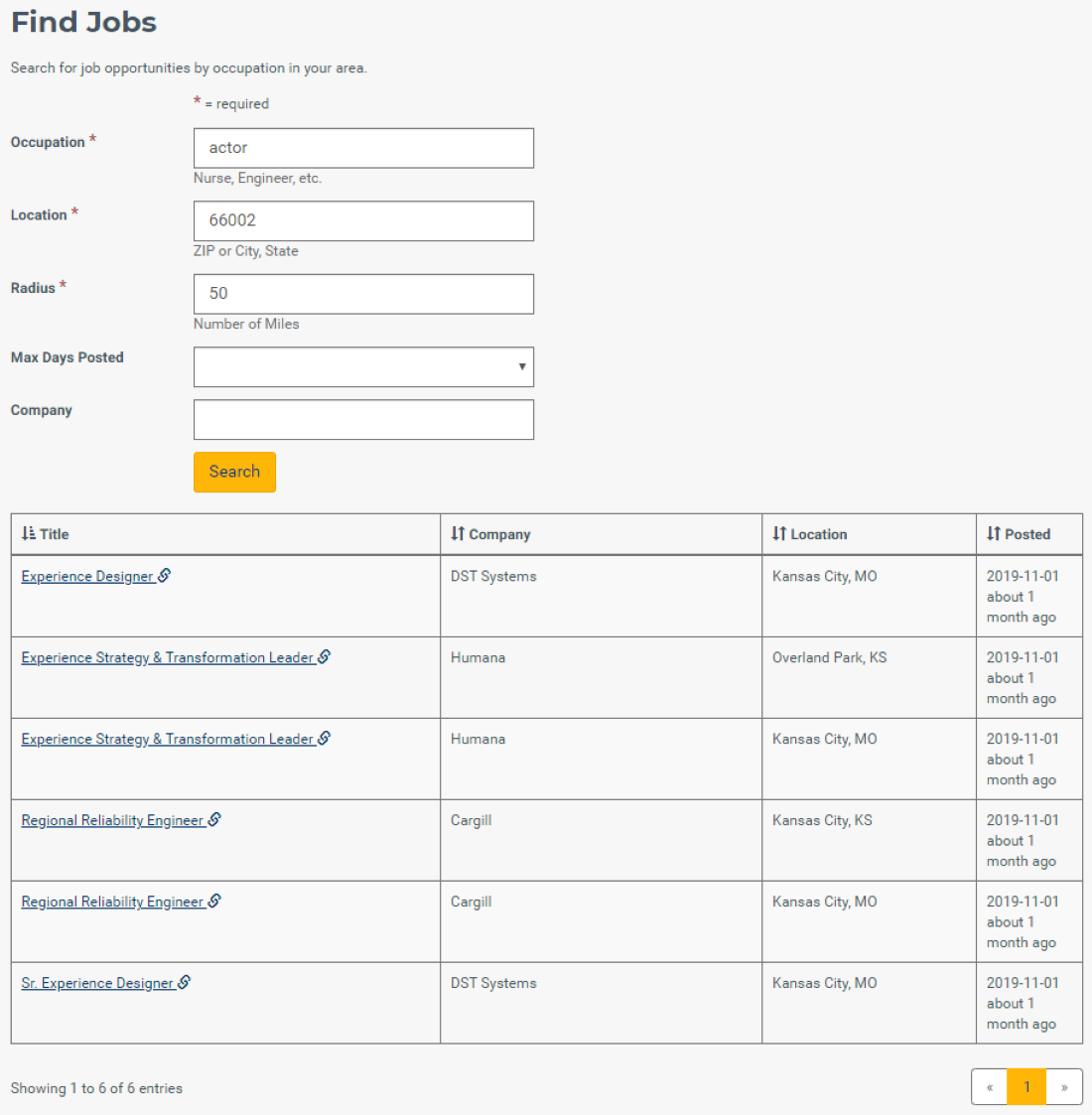Open the Max Days Posted dropdown

[x=363, y=367]
